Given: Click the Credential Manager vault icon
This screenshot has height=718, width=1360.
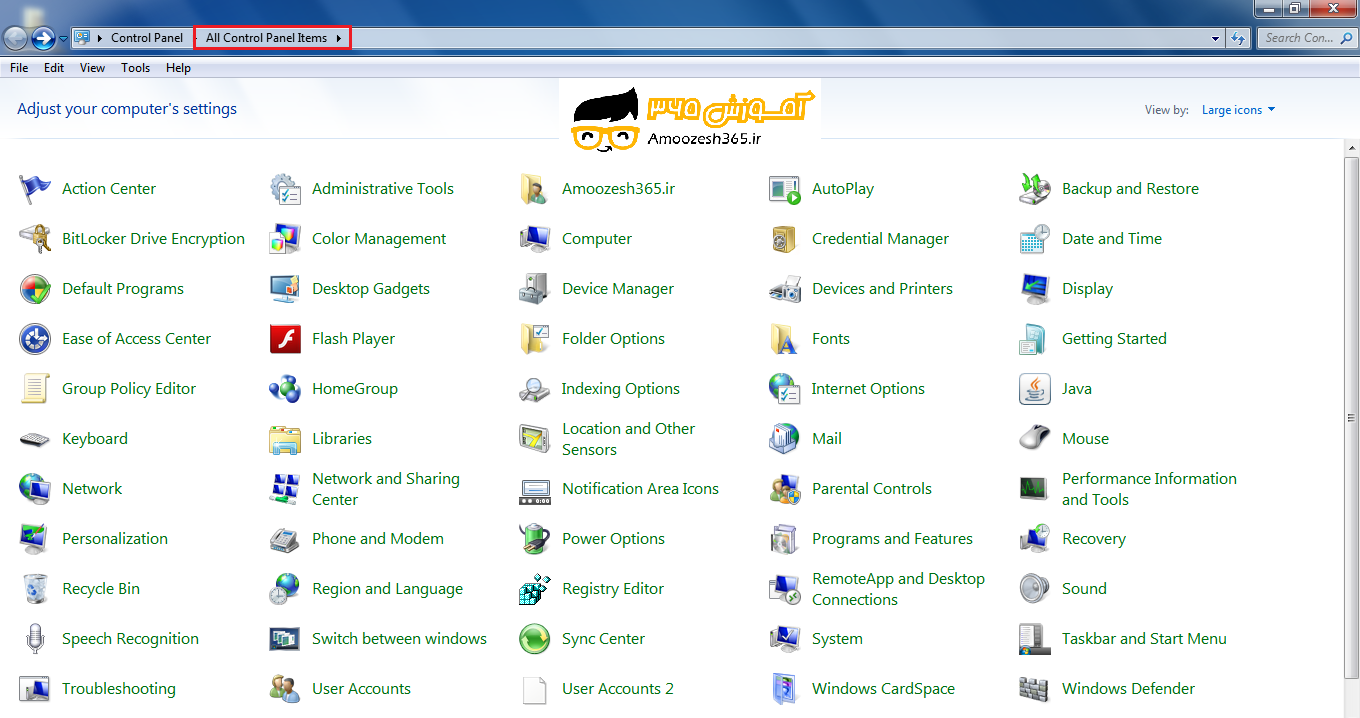Looking at the screenshot, I should pyautogui.click(x=785, y=239).
